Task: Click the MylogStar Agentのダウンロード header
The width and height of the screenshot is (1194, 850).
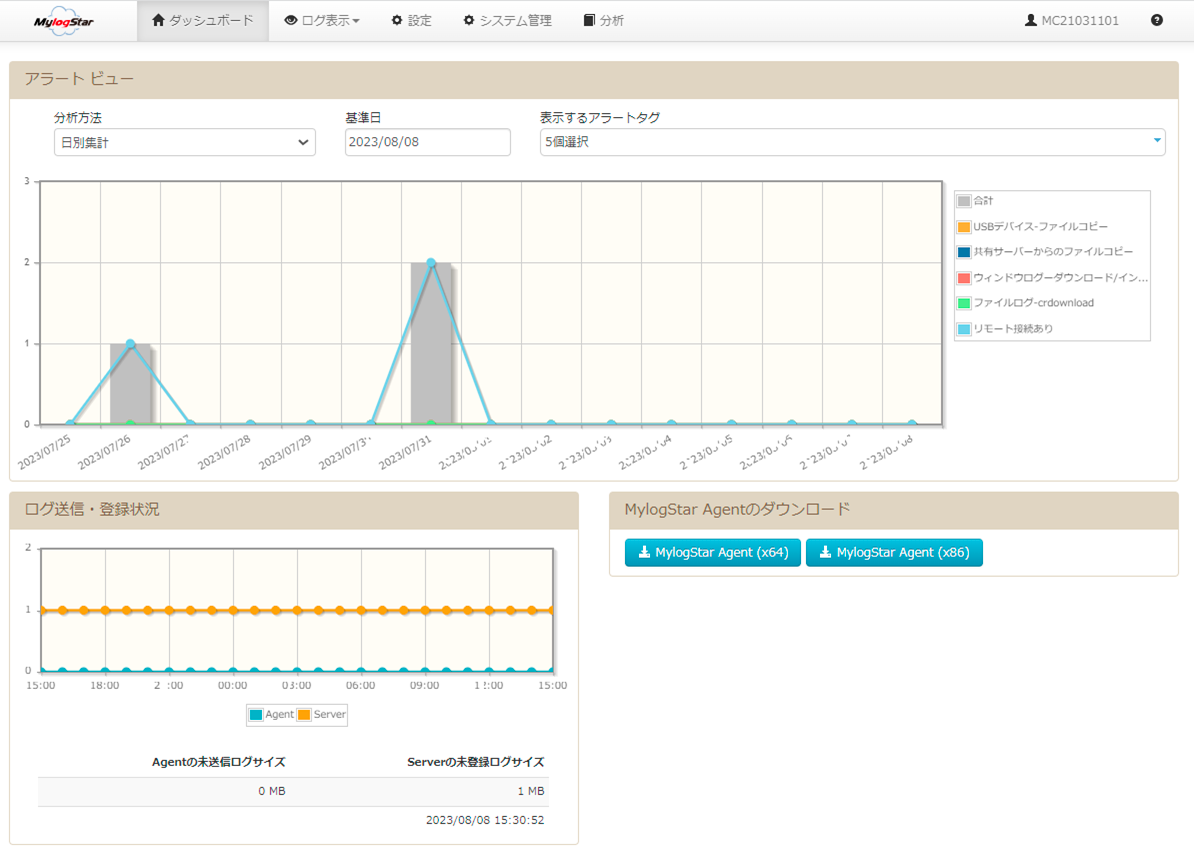Action: 894,510
